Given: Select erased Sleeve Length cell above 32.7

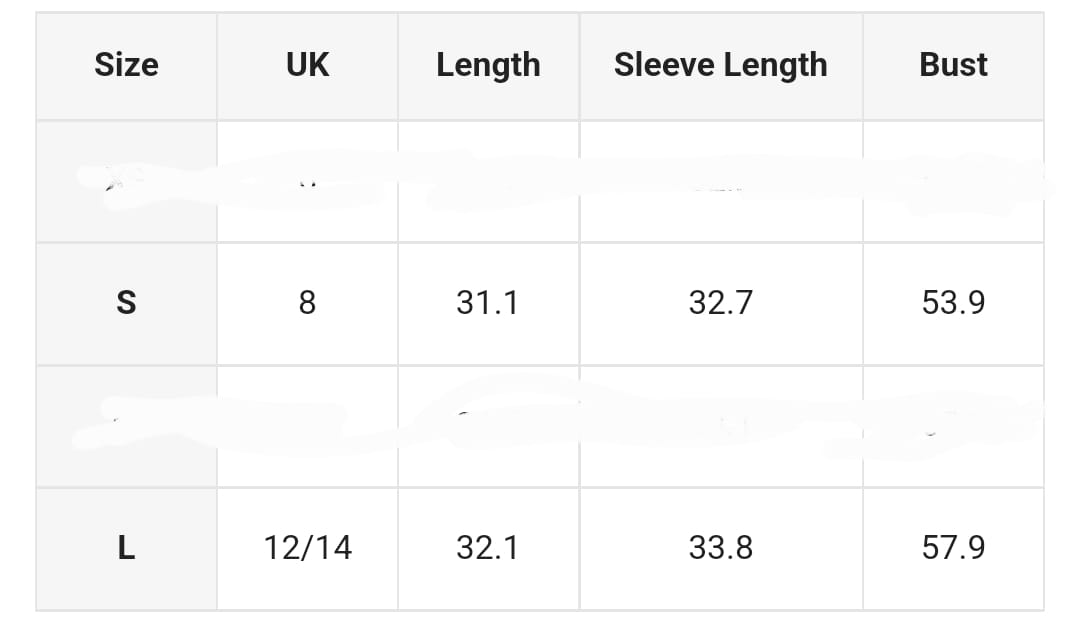Looking at the screenshot, I should click(x=720, y=181).
